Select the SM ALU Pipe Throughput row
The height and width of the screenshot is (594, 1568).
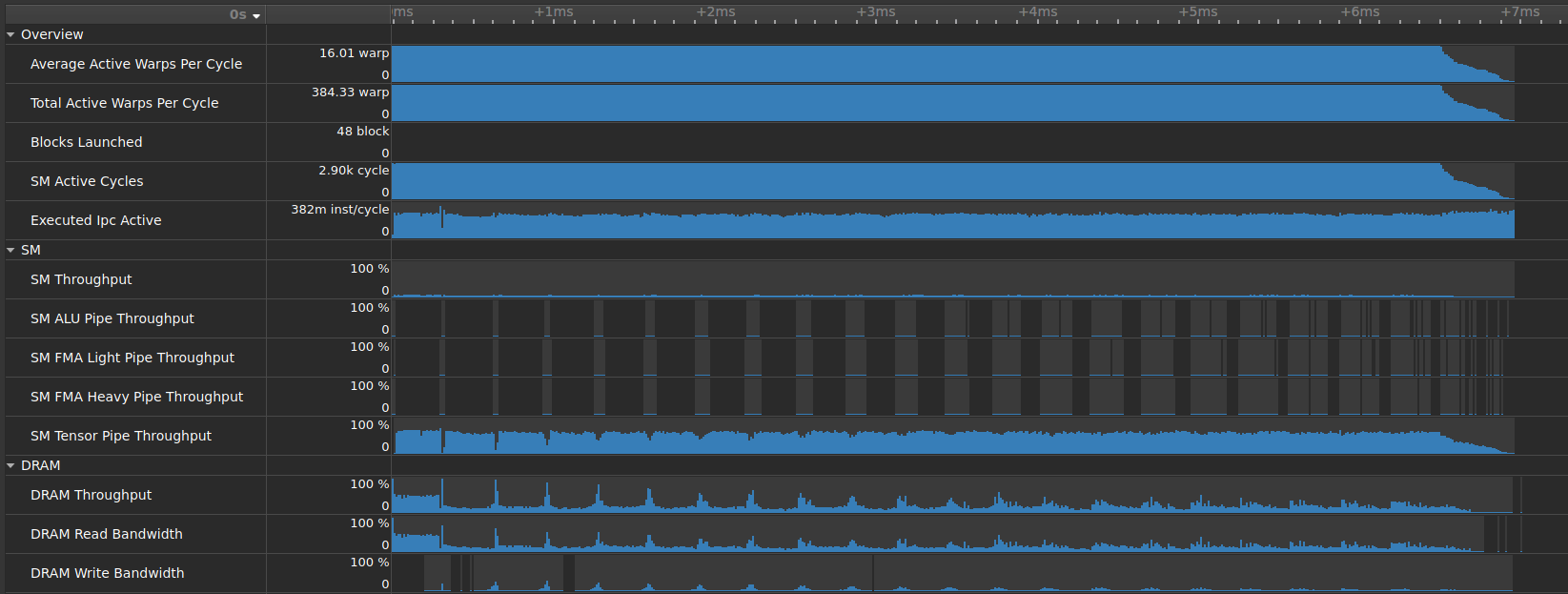[x=112, y=318]
